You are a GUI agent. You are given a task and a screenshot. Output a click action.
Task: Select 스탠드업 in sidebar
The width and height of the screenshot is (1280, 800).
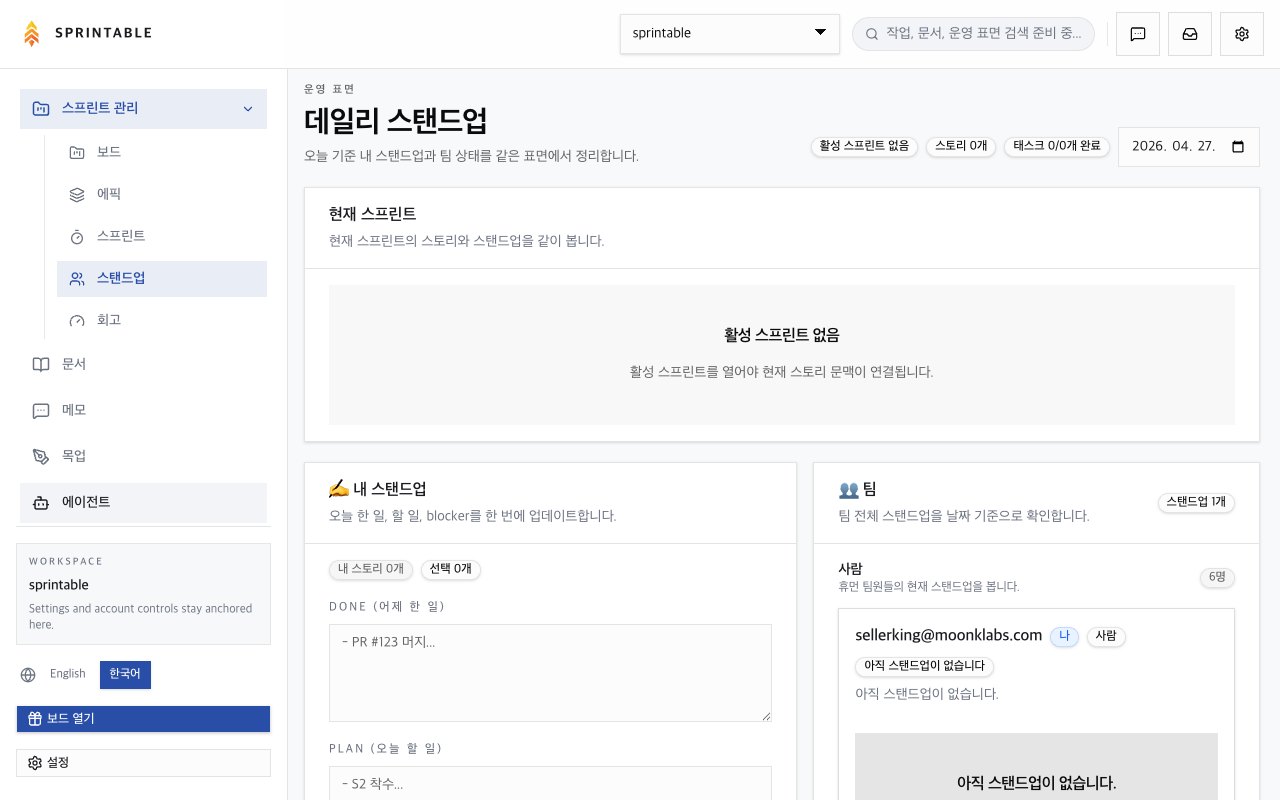(162, 279)
